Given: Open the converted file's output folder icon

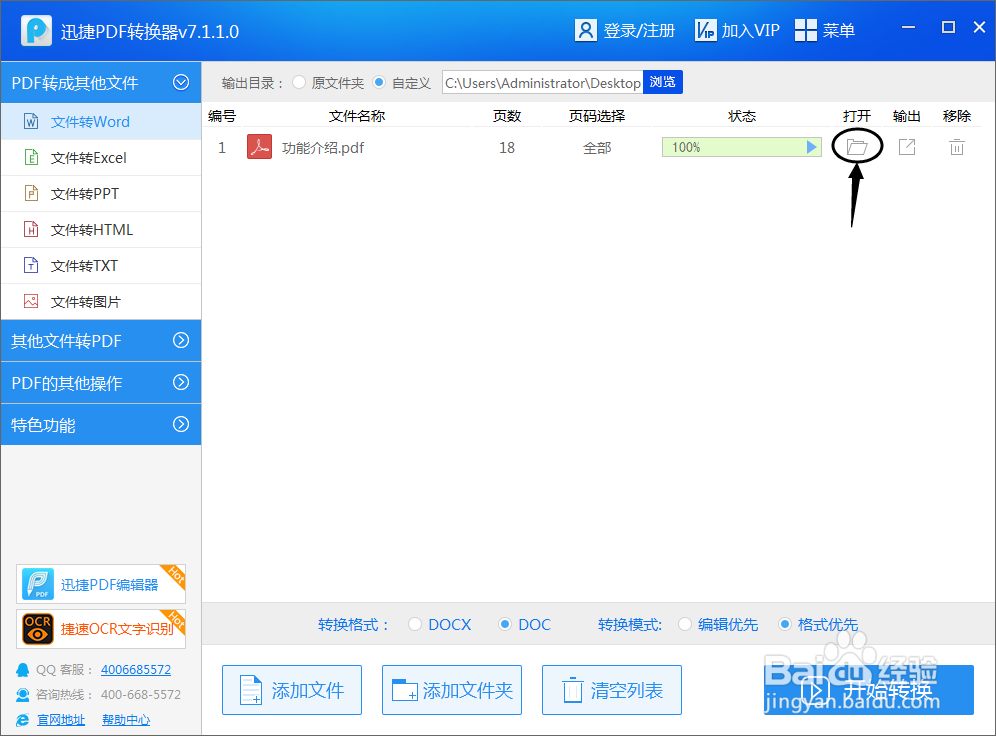Looking at the screenshot, I should pos(857,146).
